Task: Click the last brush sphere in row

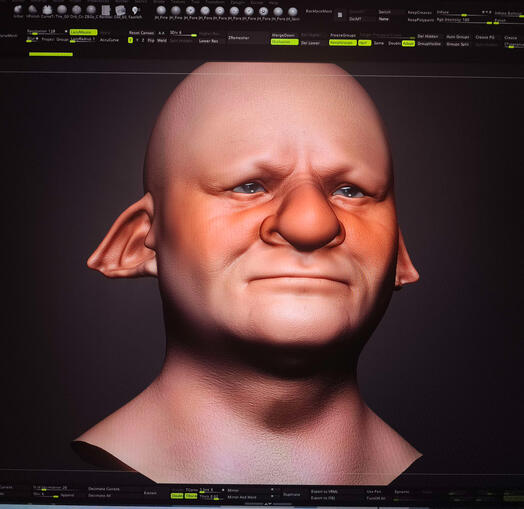Action: [x=293, y=12]
